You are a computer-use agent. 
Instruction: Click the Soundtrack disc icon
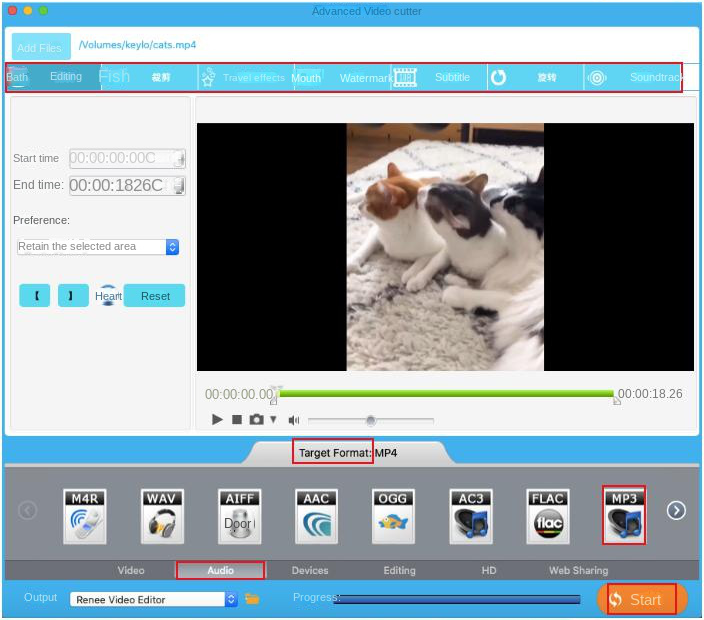pos(597,78)
